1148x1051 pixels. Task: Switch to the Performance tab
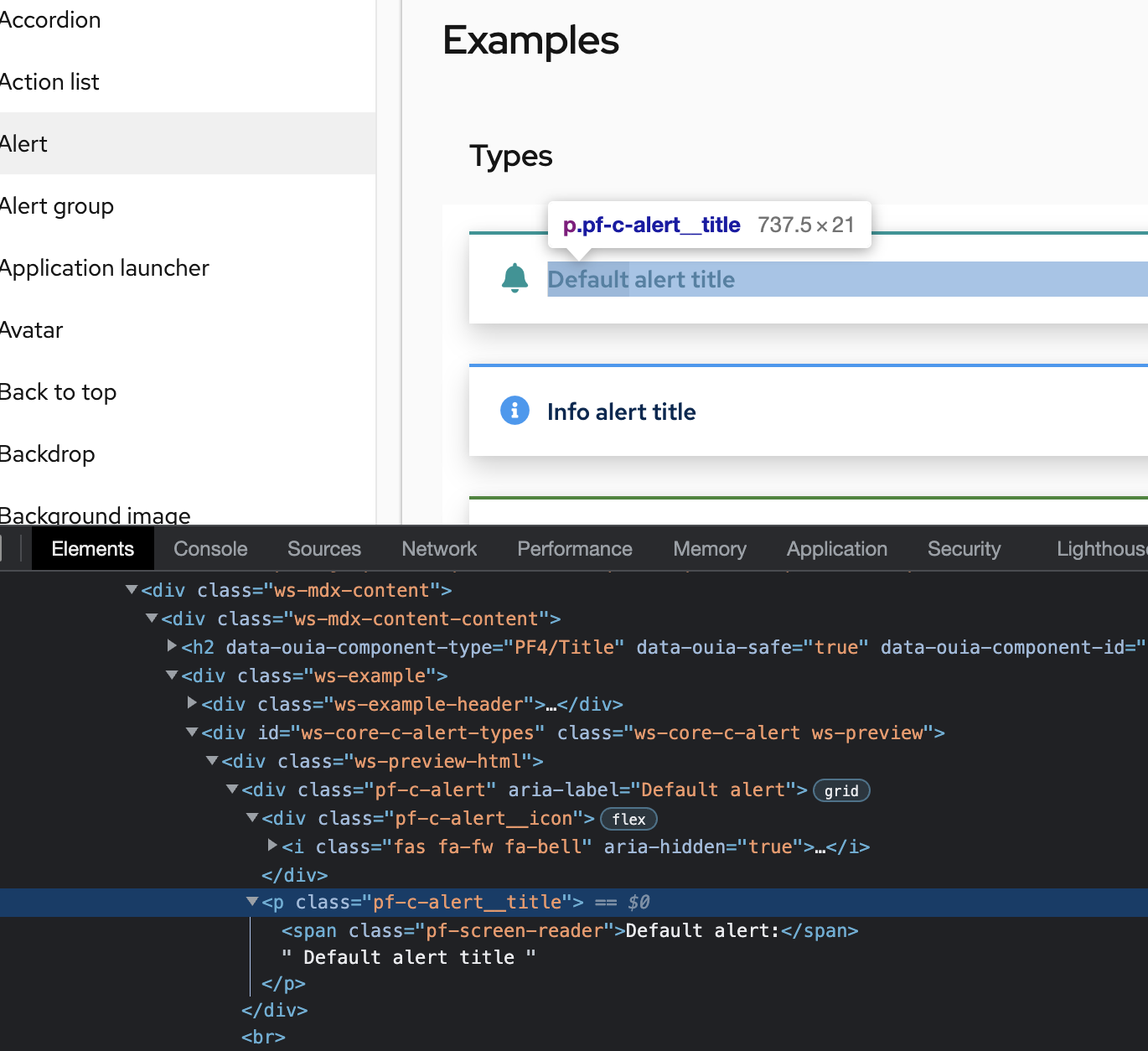pyautogui.click(x=575, y=549)
